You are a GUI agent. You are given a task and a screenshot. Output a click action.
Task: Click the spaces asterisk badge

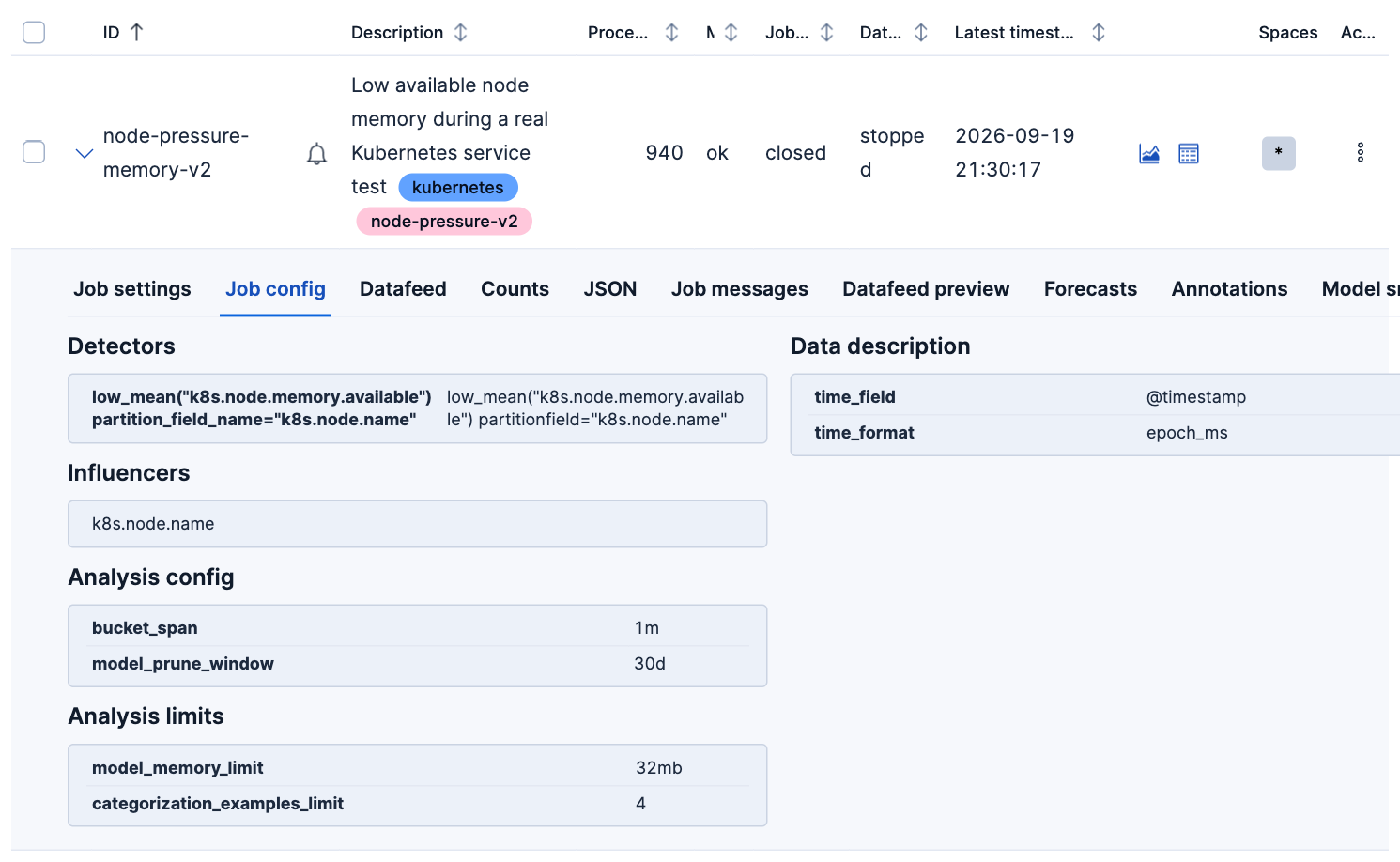(1279, 153)
